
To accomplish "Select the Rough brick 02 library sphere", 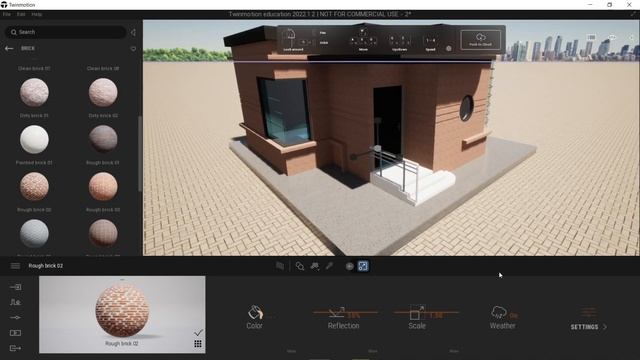I will tap(34, 187).
